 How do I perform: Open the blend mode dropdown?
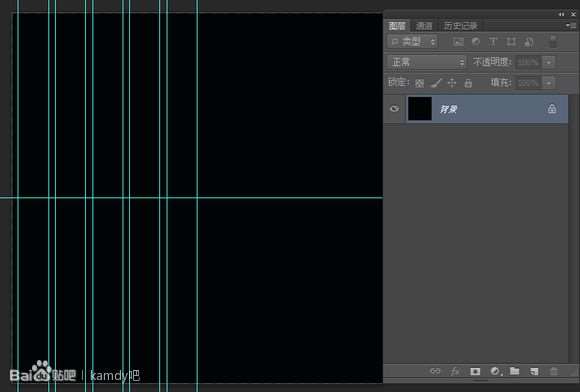(x=427, y=62)
